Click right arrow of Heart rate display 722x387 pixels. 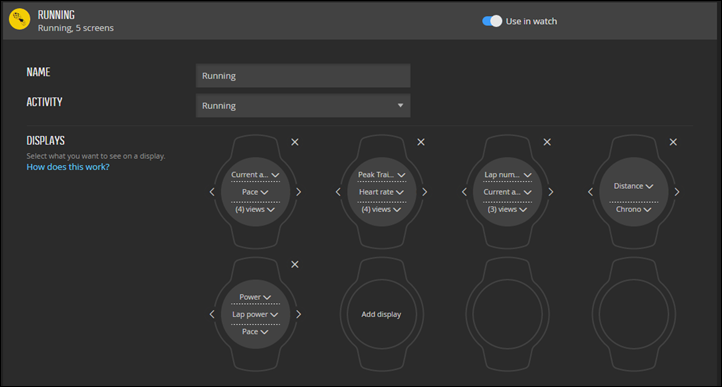(x=425, y=192)
